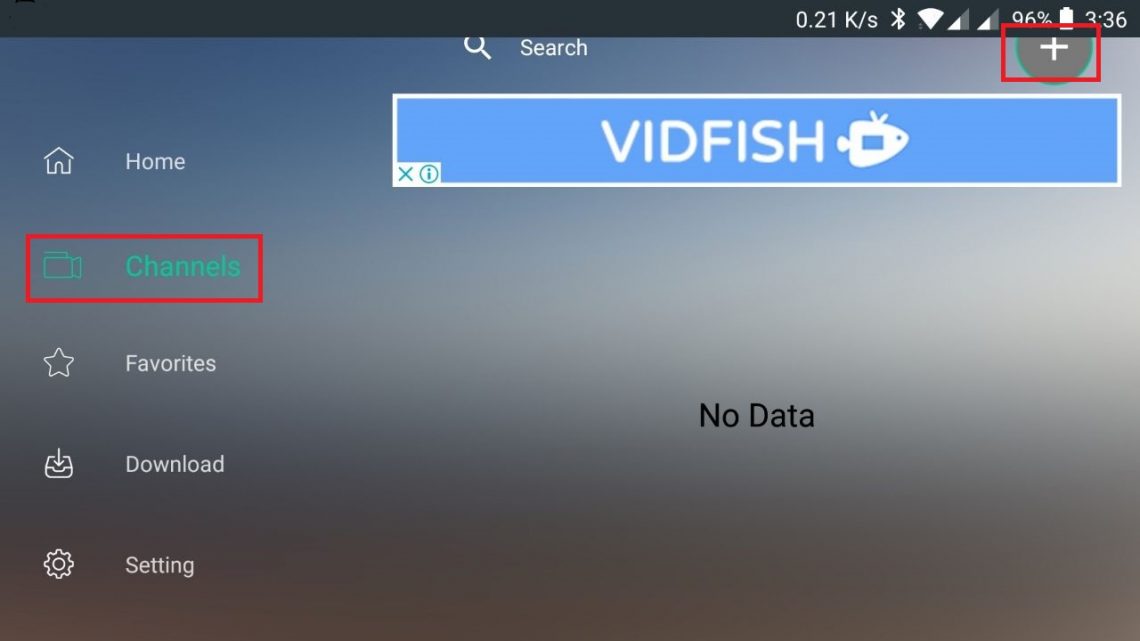Close the ad using the X icon
The width and height of the screenshot is (1140, 641).
click(x=406, y=174)
